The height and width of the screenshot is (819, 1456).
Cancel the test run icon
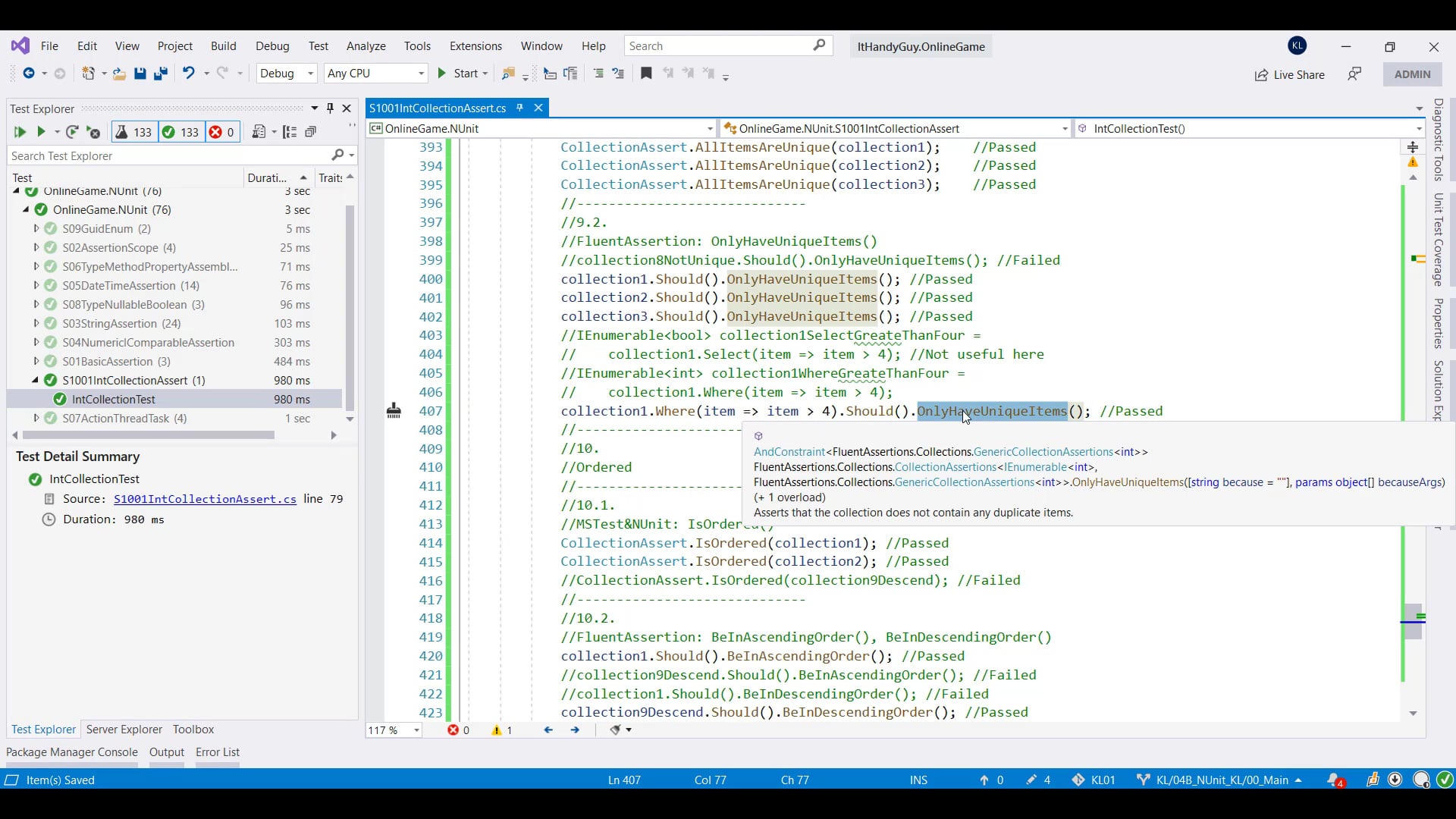tap(94, 133)
